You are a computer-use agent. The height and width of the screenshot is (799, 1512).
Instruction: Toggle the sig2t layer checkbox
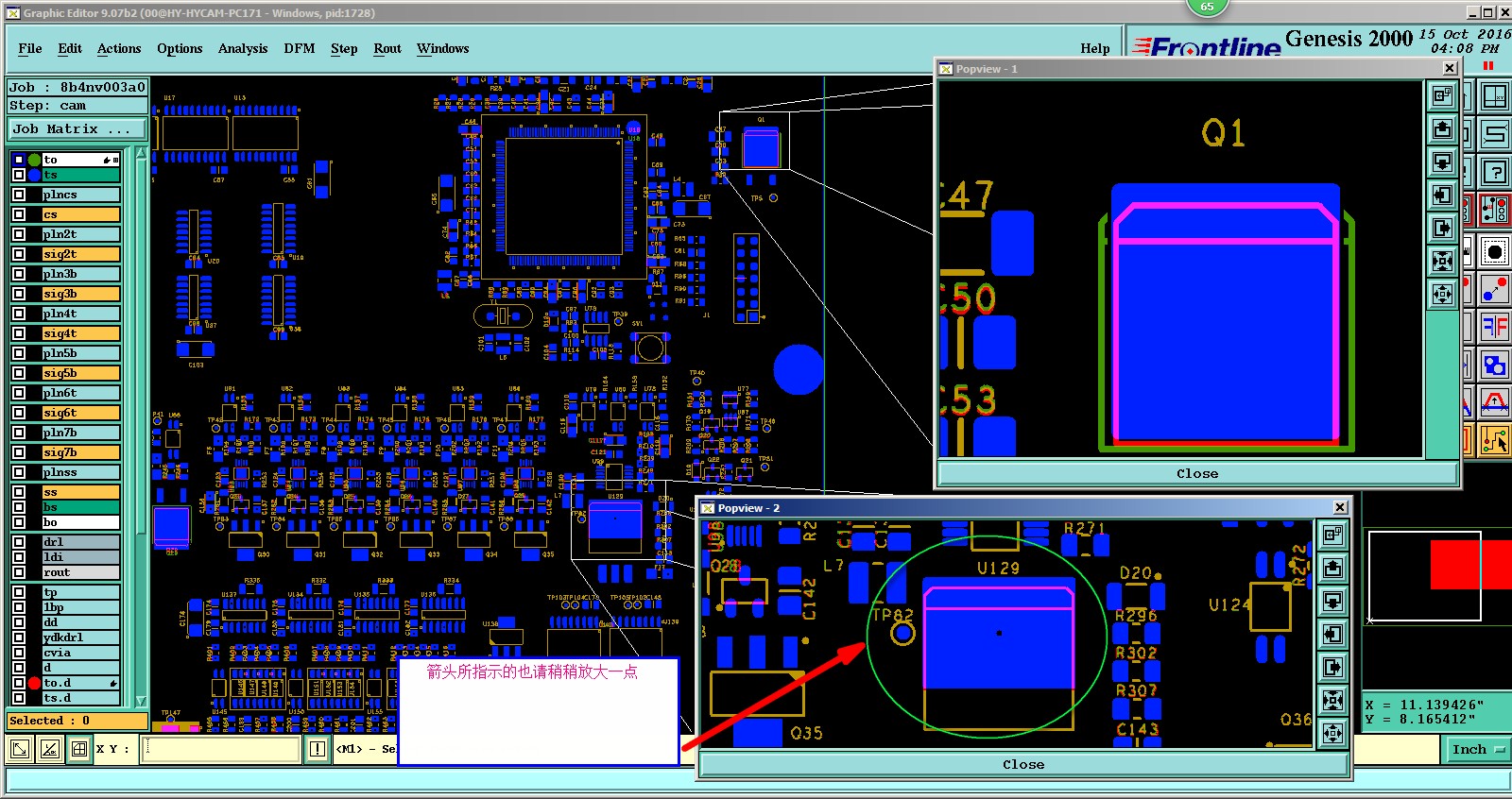coord(19,254)
